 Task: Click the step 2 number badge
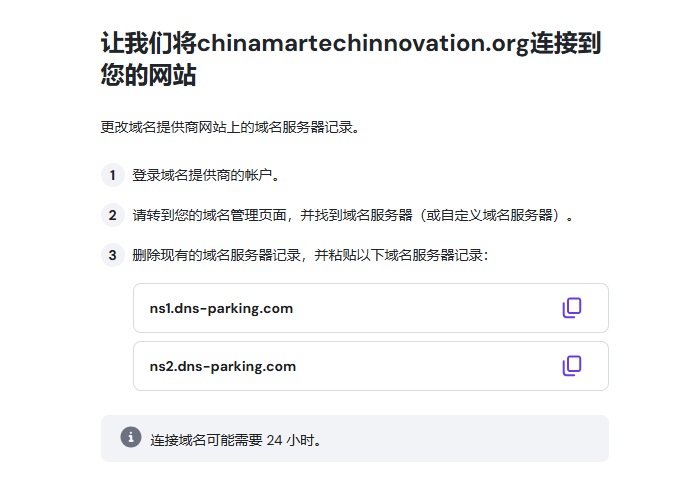113,215
